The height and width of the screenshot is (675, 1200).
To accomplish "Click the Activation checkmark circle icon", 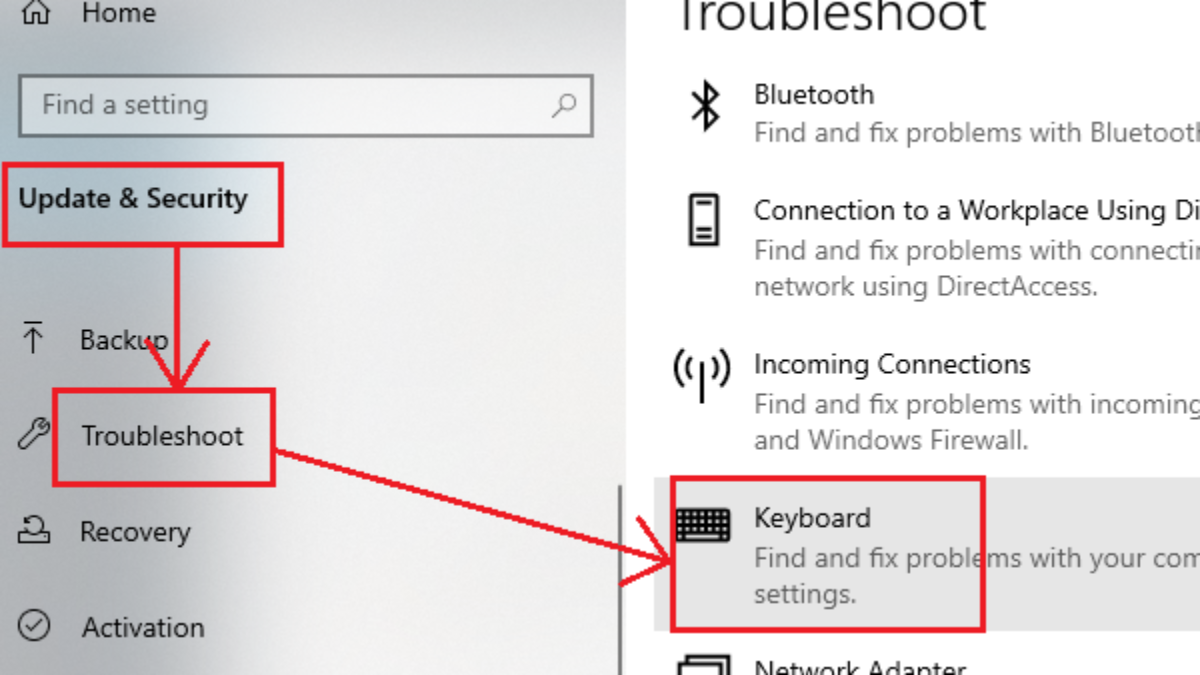I will pos(34,626).
